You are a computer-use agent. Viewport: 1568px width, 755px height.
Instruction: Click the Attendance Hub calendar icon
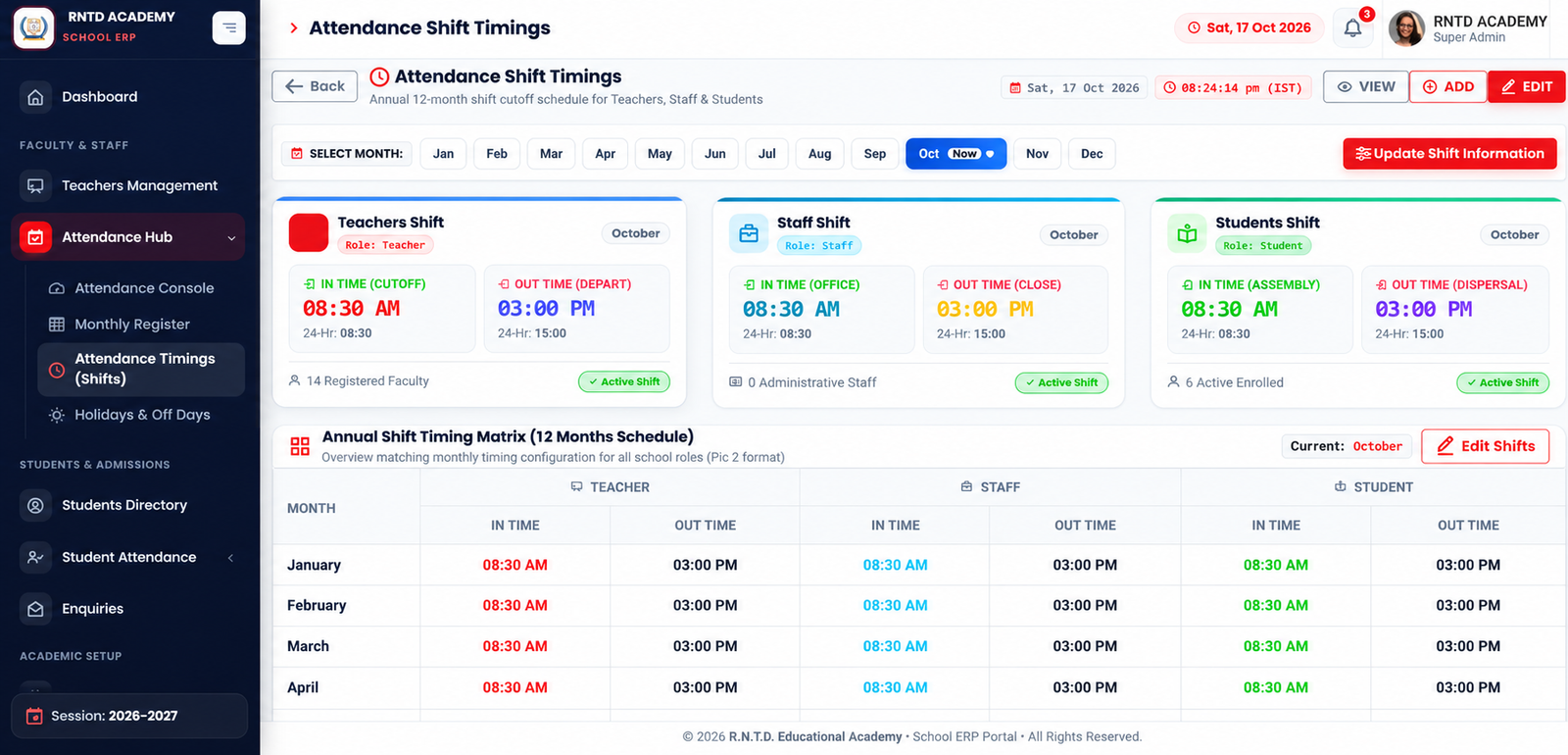pyautogui.click(x=35, y=237)
